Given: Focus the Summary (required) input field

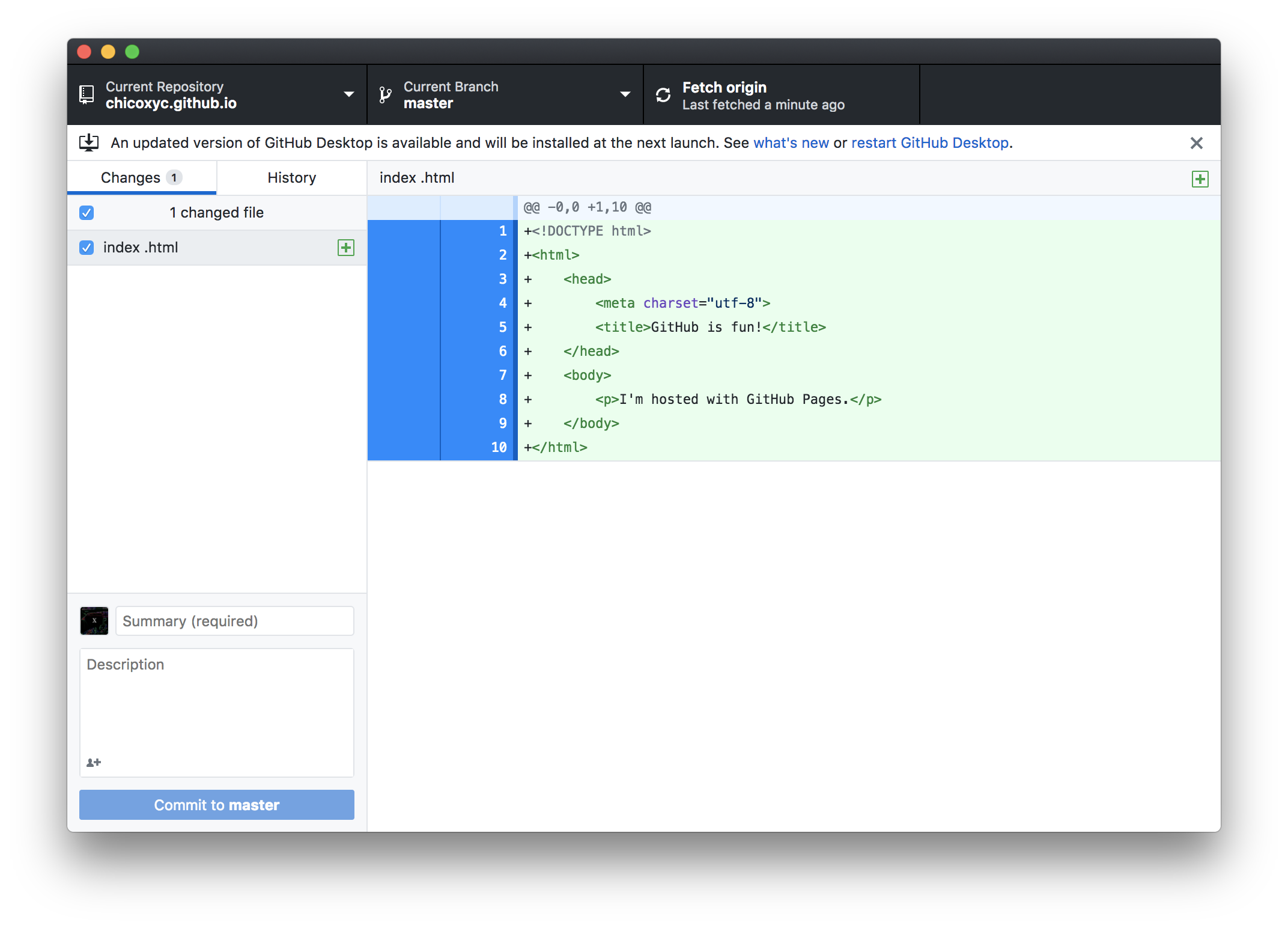Looking at the screenshot, I should pyautogui.click(x=234, y=621).
